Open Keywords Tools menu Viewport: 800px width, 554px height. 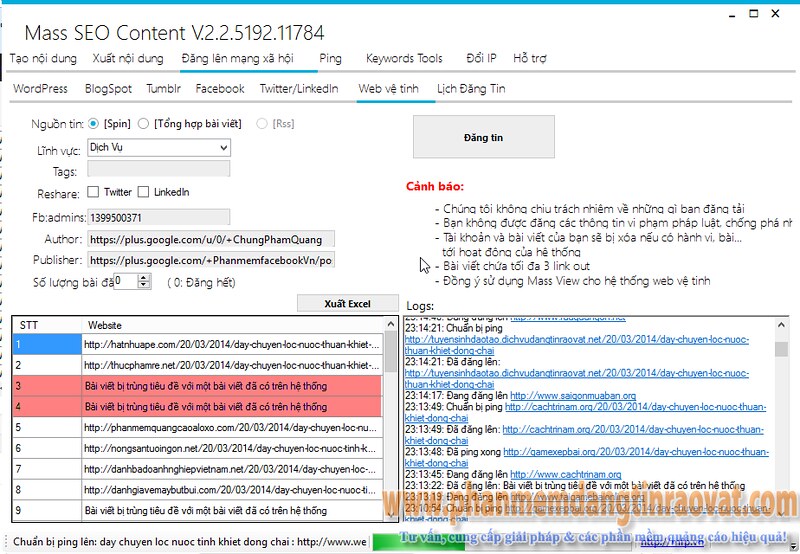[x=404, y=59]
